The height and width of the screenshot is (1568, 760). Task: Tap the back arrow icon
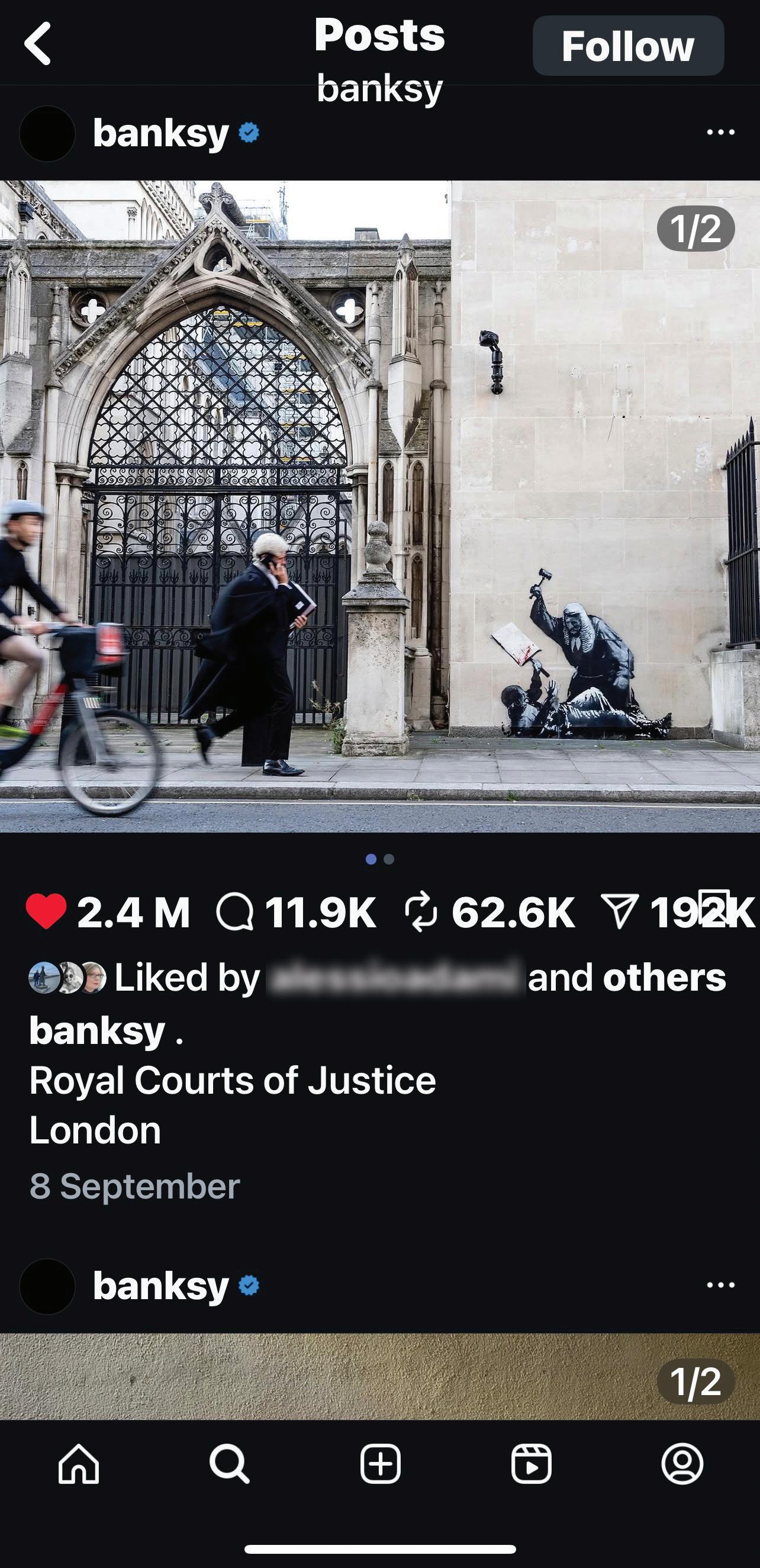[x=38, y=43]
